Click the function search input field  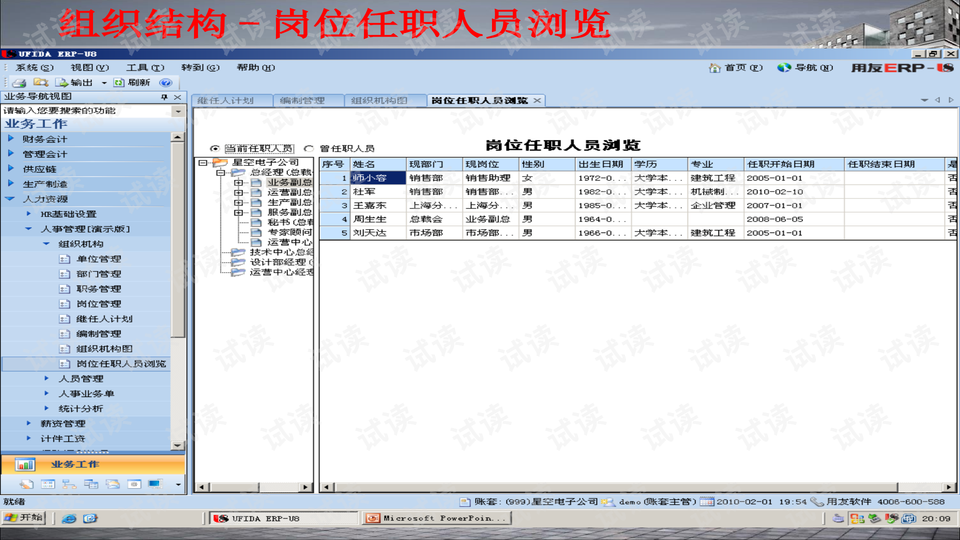coord(87,111)
